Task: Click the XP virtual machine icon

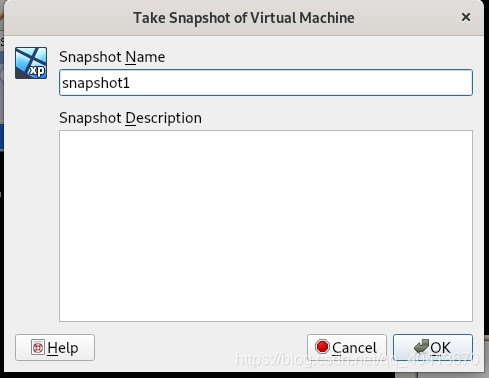Action: (31, 63)
